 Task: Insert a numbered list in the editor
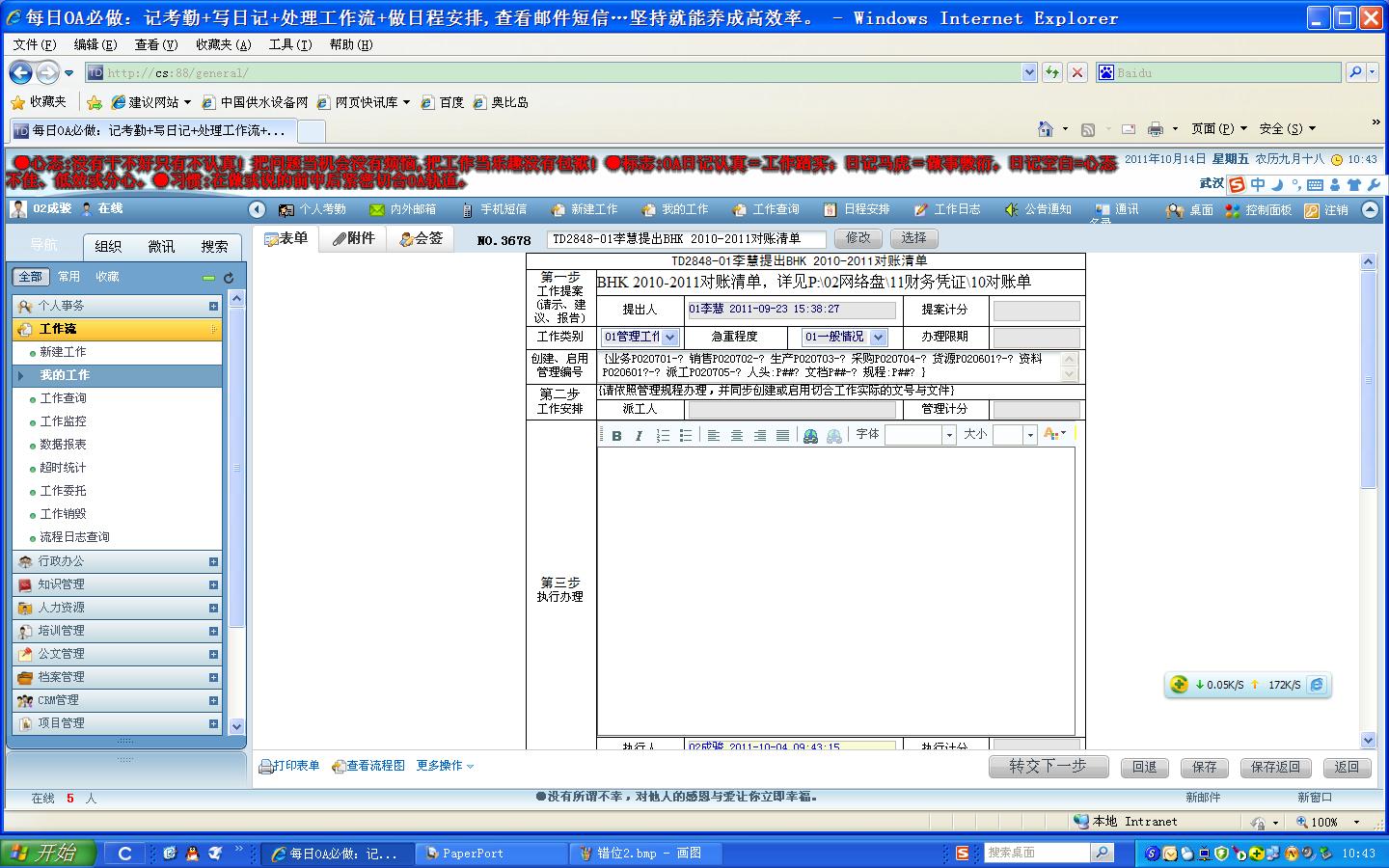coord(663,435)
